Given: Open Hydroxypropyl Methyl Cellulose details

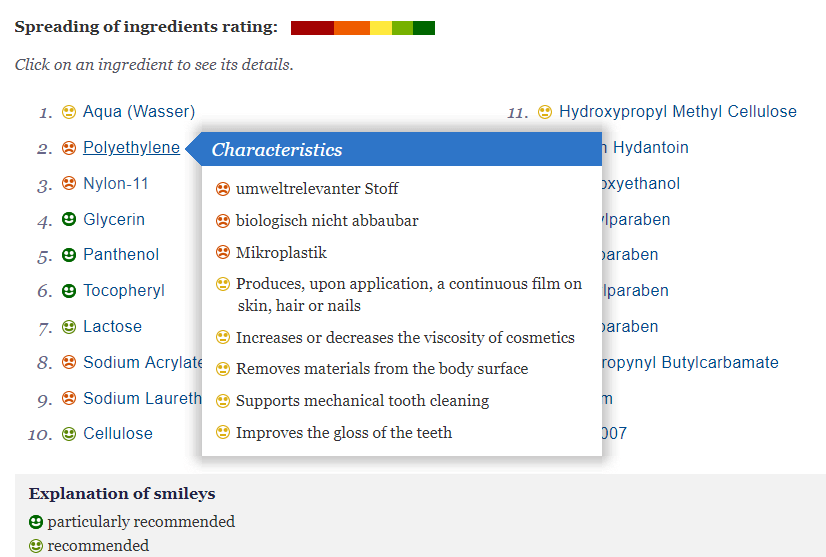Looking at the screenshot, I should coord(678,112).
